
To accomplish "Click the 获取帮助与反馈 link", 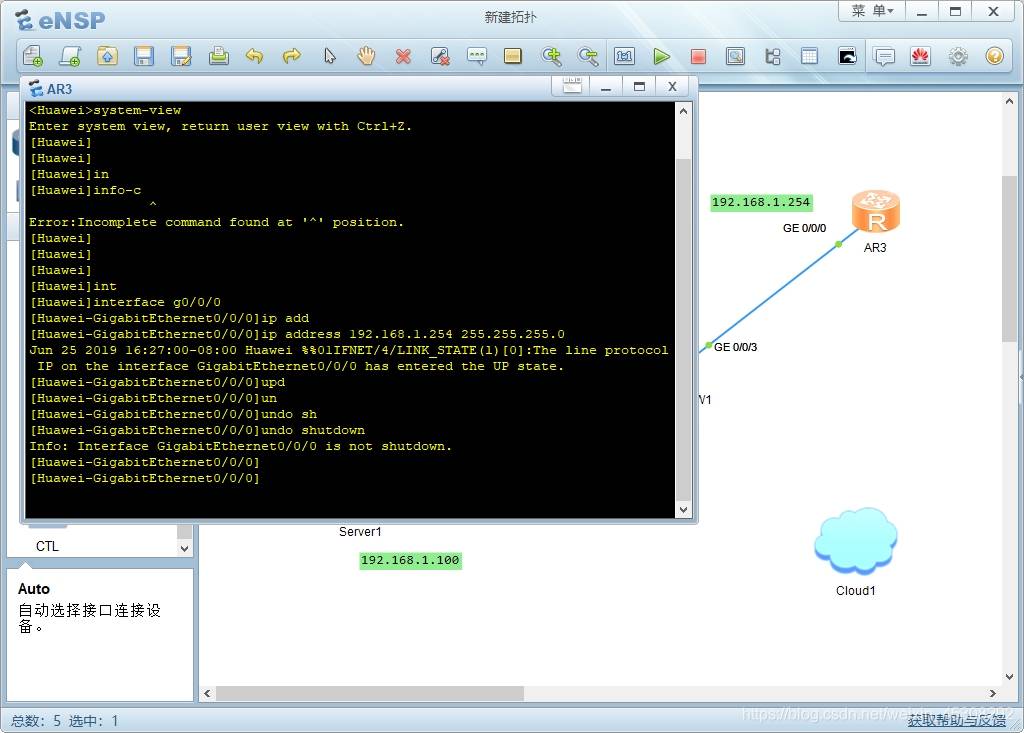I will coord(956,720).
